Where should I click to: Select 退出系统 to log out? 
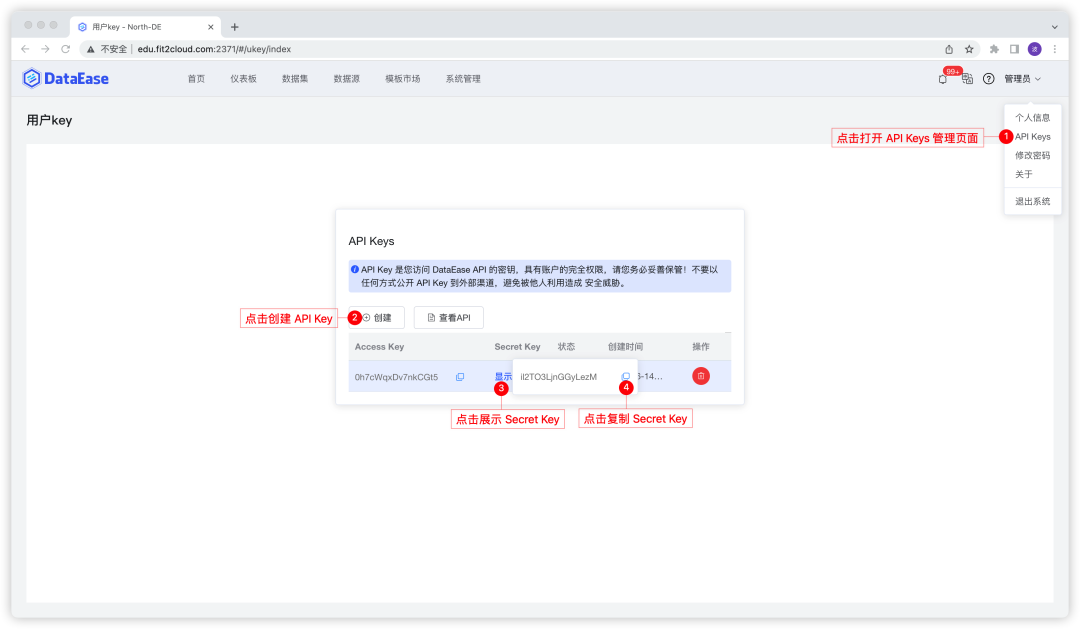1031,200
